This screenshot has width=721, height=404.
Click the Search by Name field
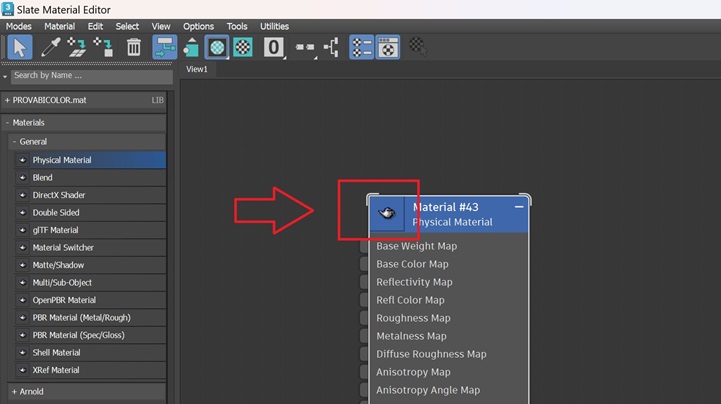(x=92, y=75)
